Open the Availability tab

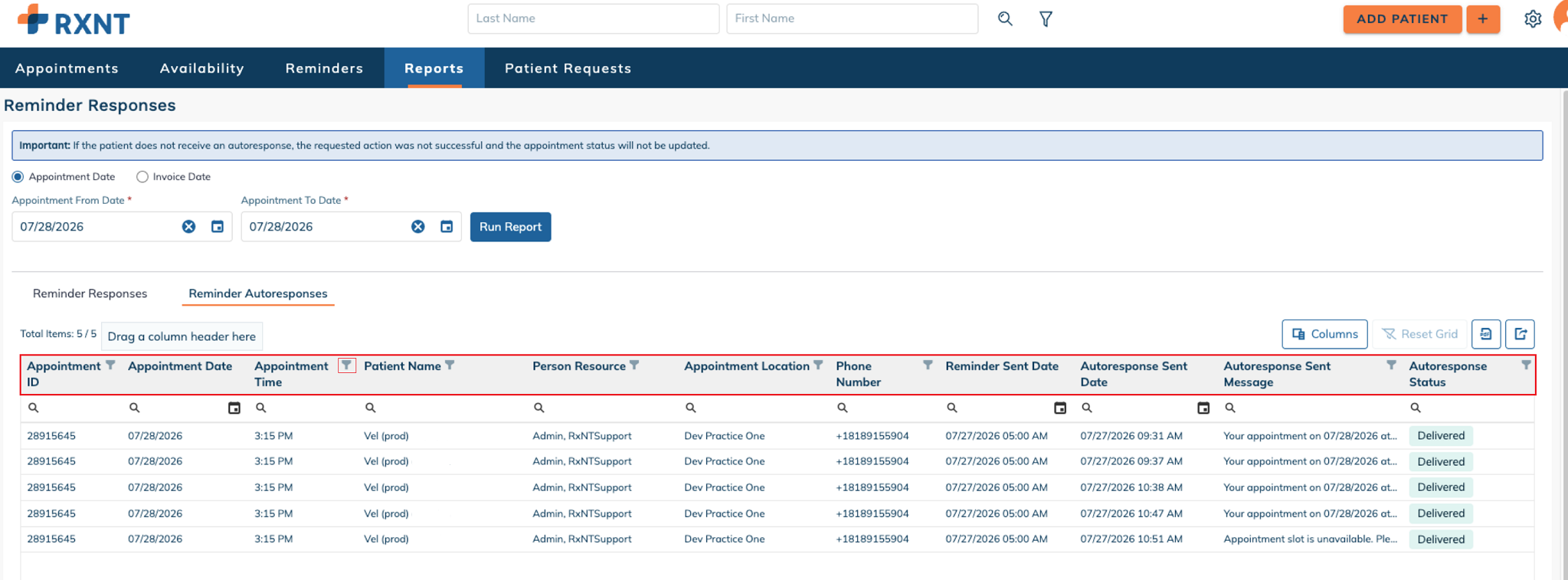click(x=202, y=68)
